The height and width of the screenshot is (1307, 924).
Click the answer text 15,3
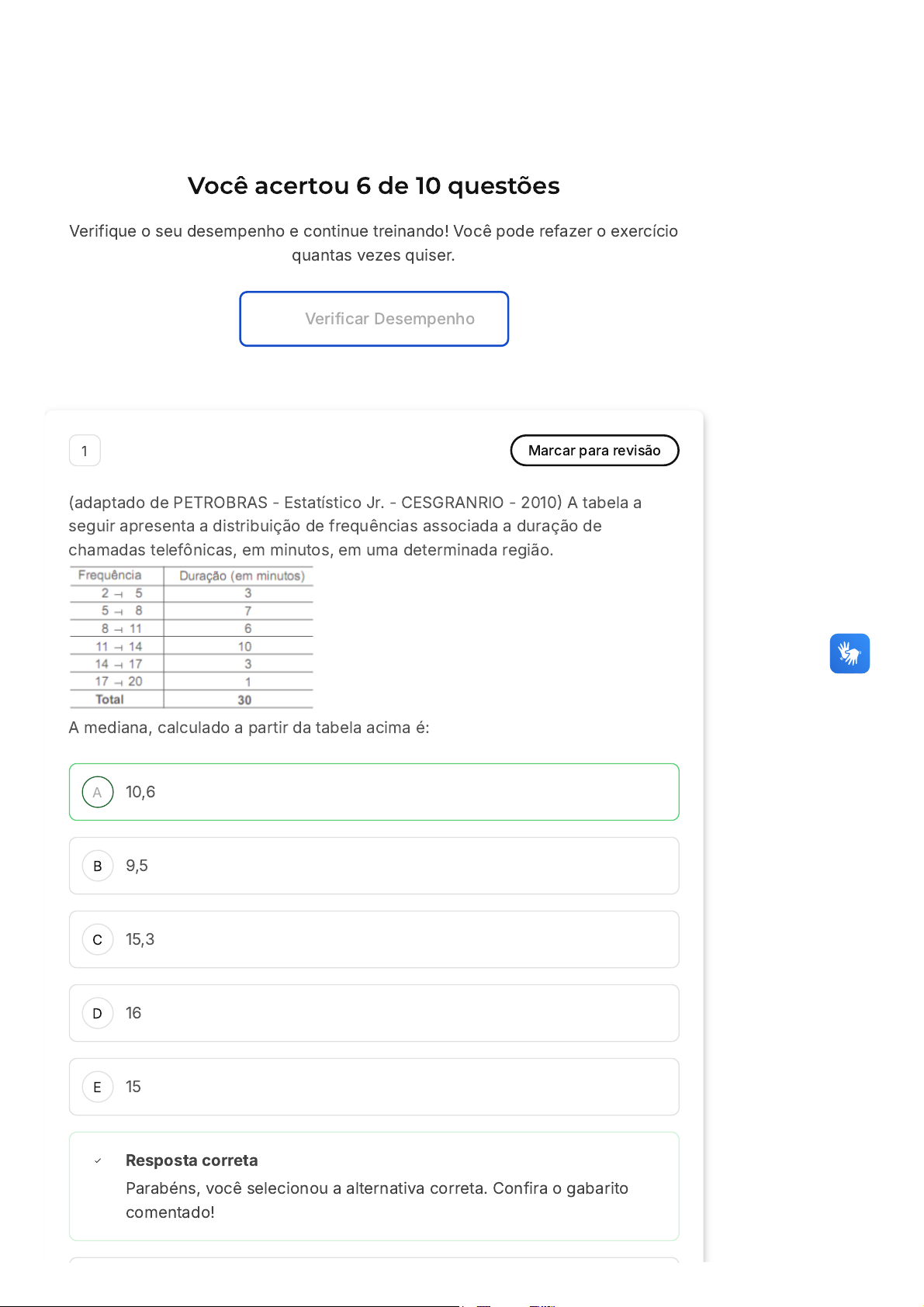[140, 939]
